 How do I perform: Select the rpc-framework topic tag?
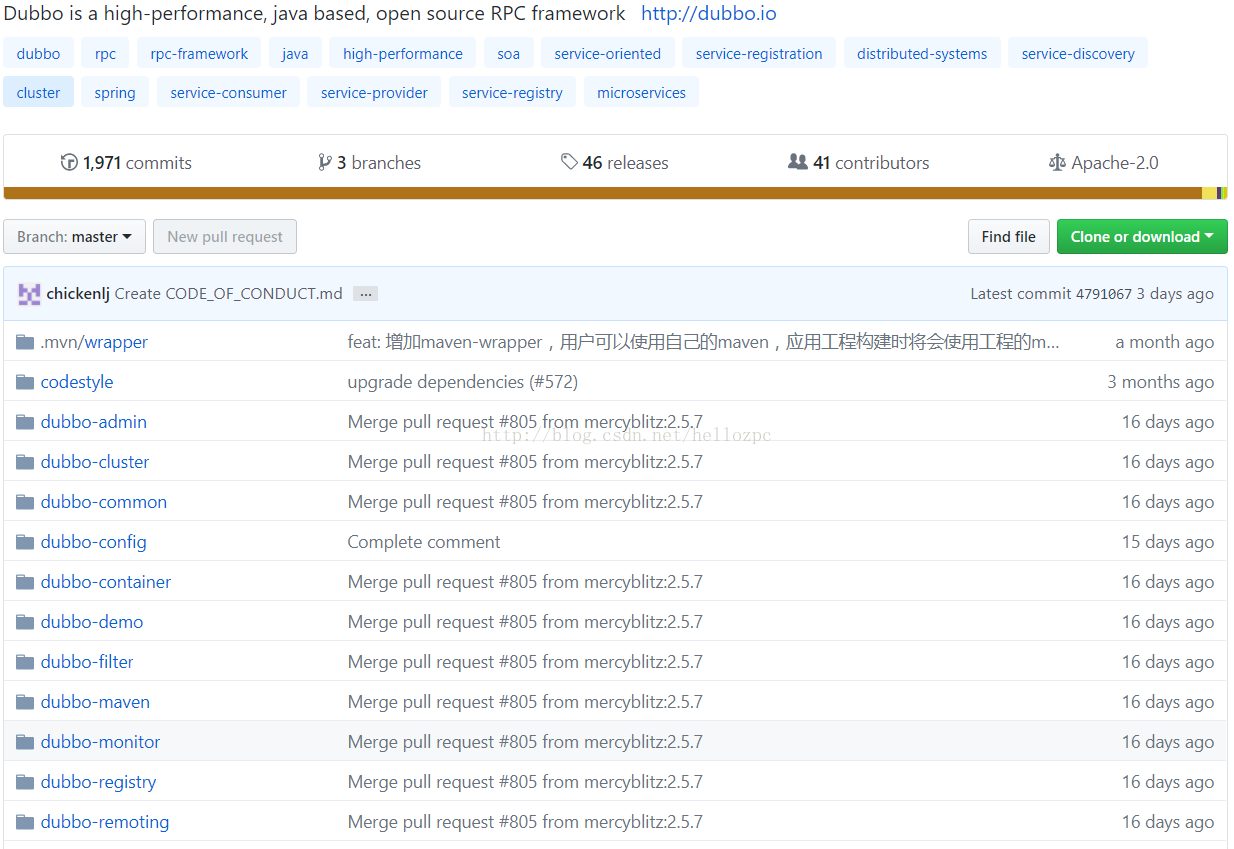199,54
